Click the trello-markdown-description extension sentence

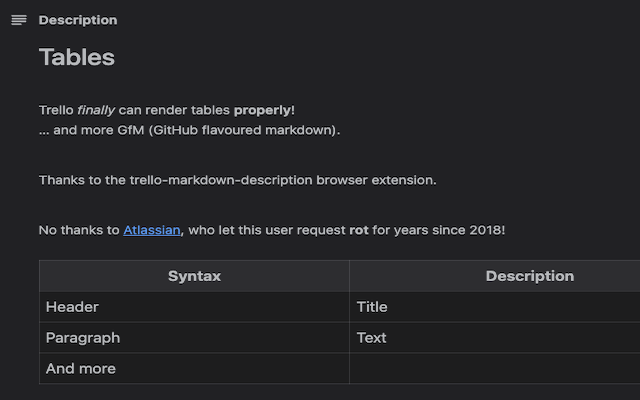238,180
